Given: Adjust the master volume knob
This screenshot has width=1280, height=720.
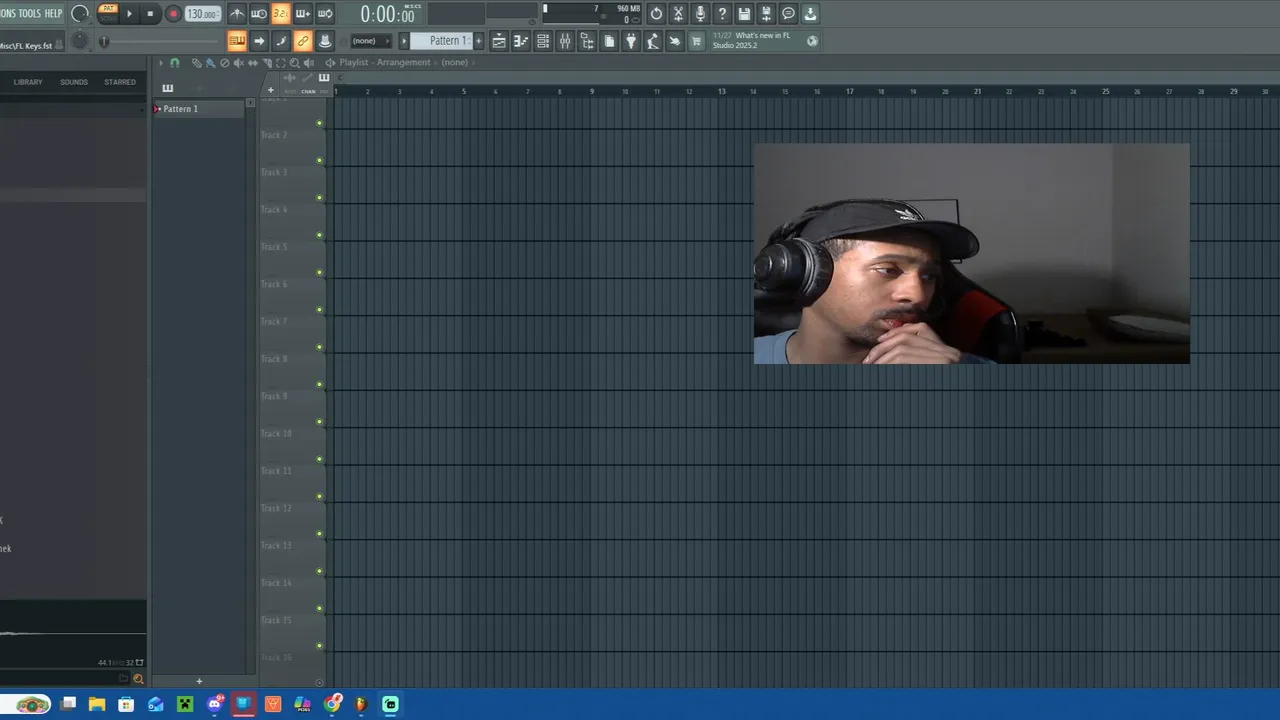Looking at the screenshot, I should tap(80, 13).
